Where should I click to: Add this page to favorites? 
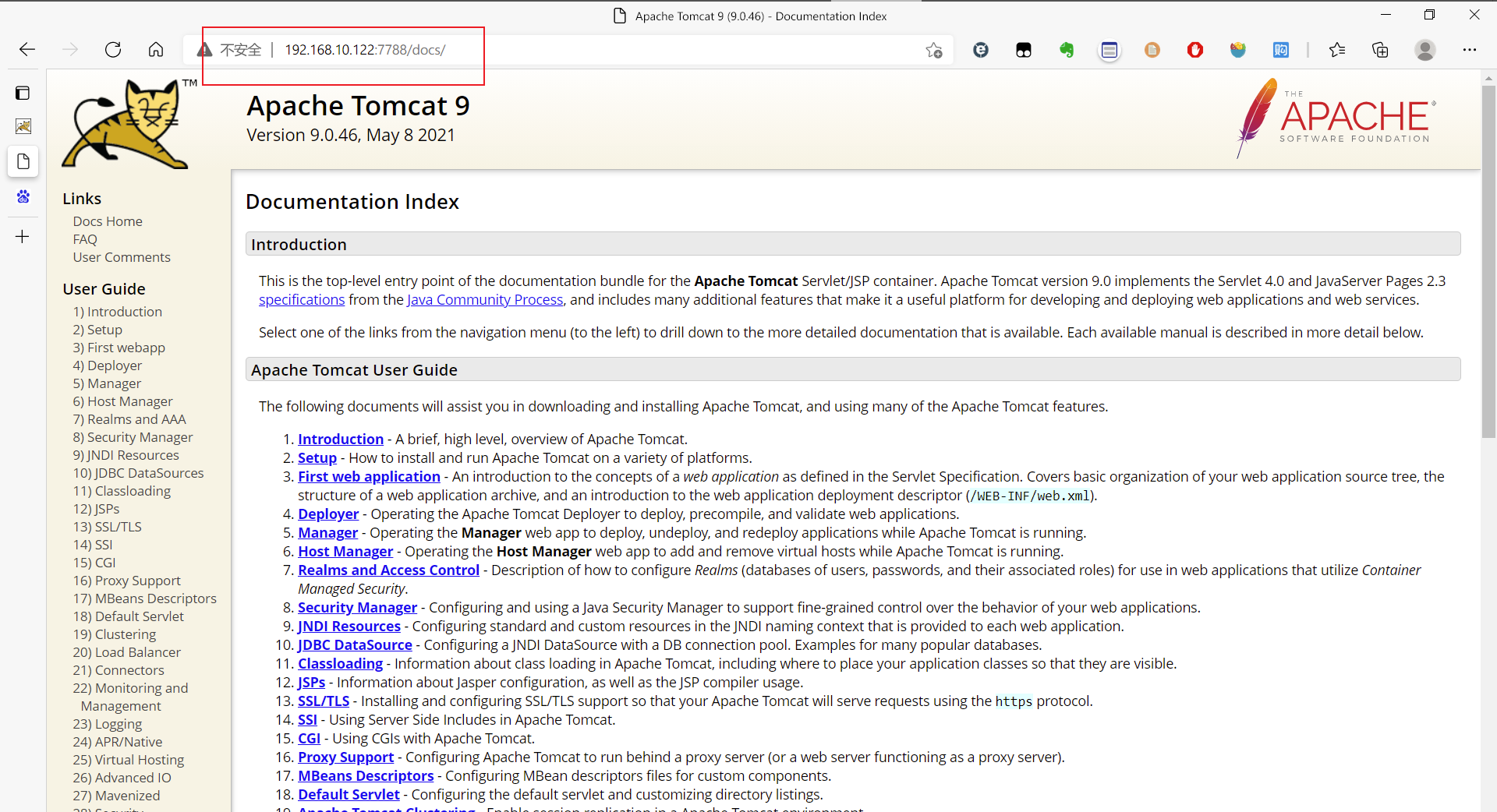(934, 50)
